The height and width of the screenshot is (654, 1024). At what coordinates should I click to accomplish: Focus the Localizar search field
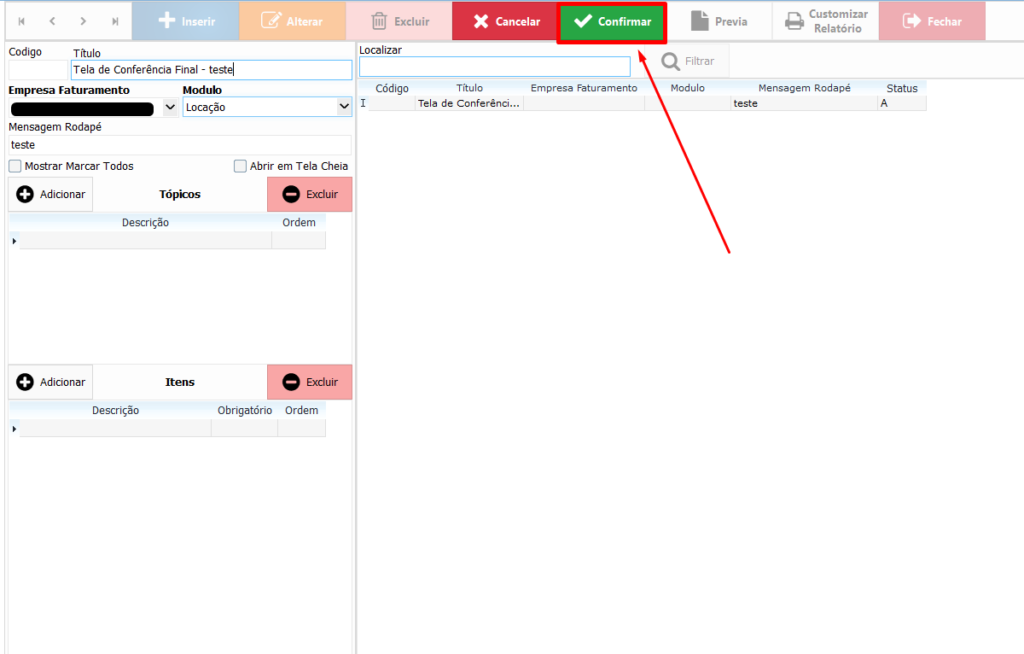point(494,67)
